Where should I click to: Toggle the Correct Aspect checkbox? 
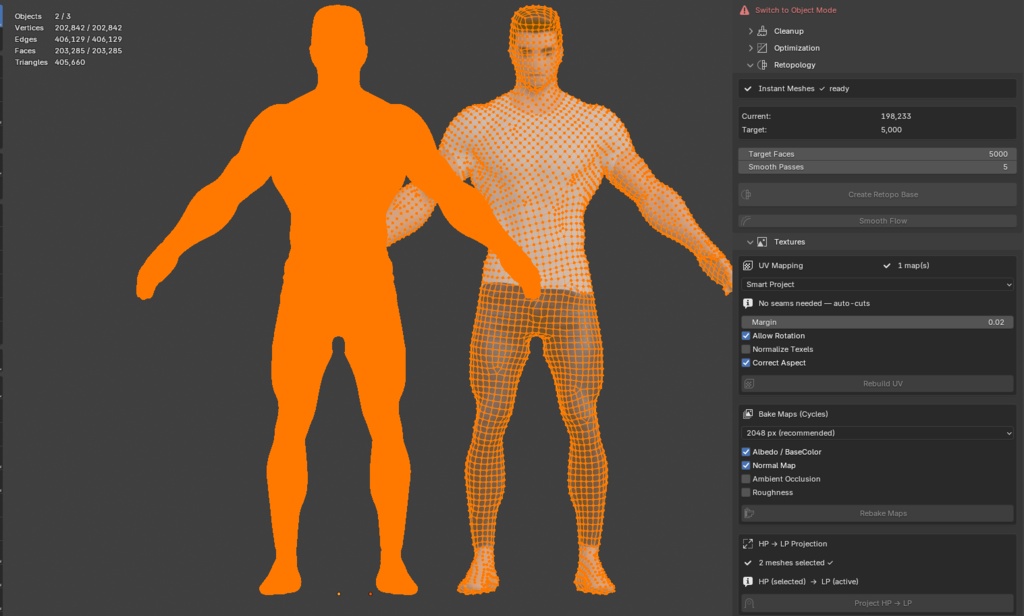[746, 363]
